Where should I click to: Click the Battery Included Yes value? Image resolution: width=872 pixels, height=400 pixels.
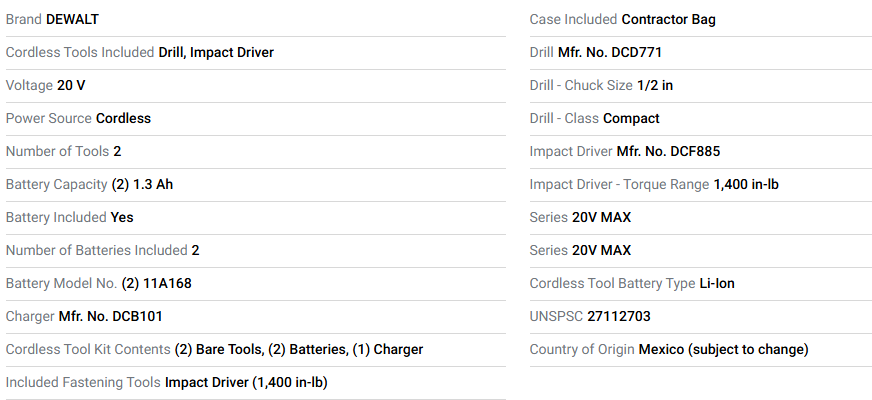[122, 217]
